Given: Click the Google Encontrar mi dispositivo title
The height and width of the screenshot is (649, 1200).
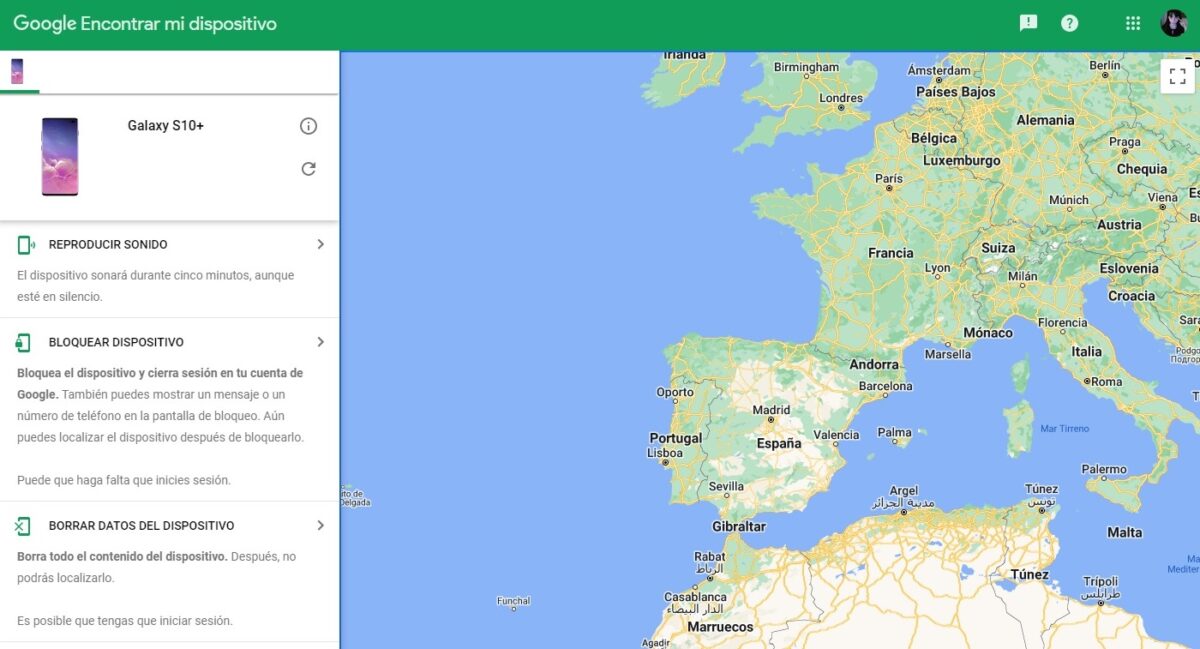Looking at the screenshot, I should [145, 24].
